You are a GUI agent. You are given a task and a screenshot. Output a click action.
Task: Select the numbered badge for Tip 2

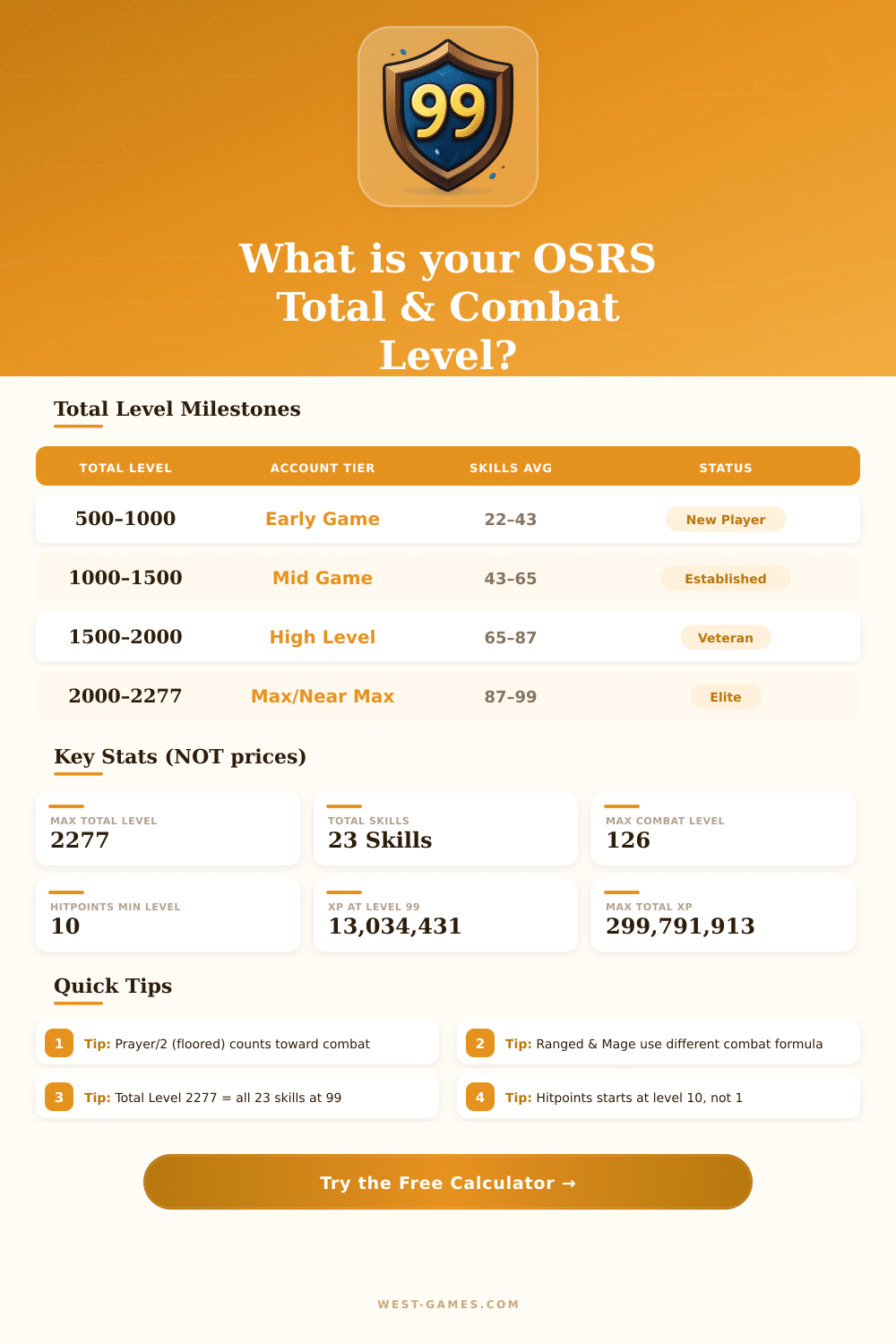click(x=481, y=1043)
